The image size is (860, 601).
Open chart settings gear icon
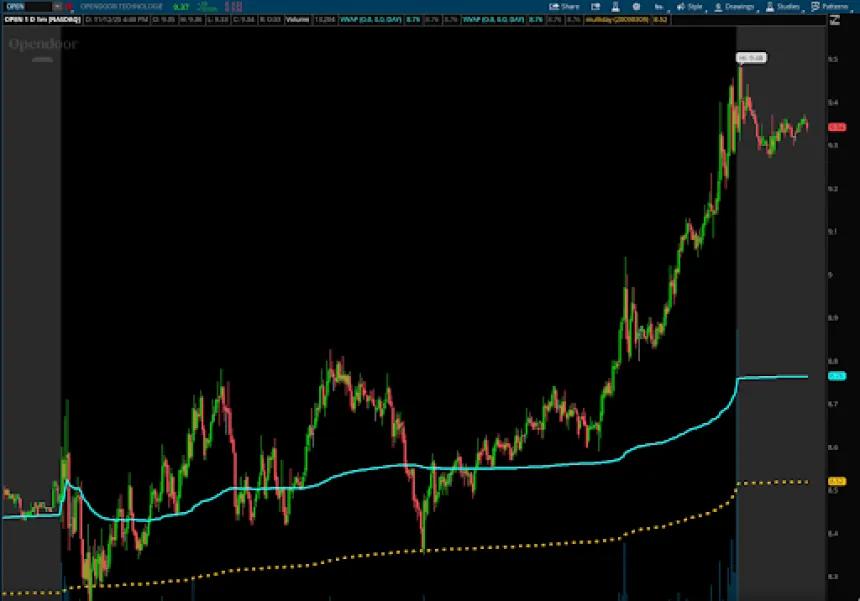tap(636, 7)
